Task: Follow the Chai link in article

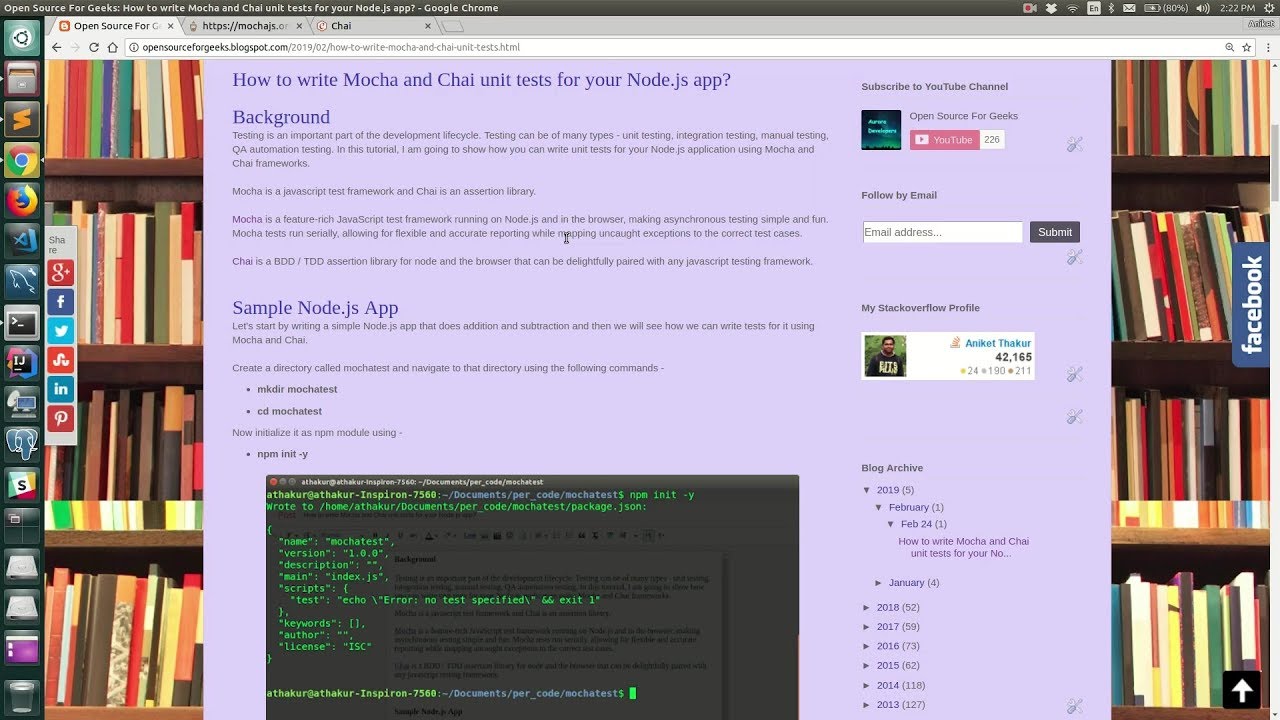Action: pos(242,261)
